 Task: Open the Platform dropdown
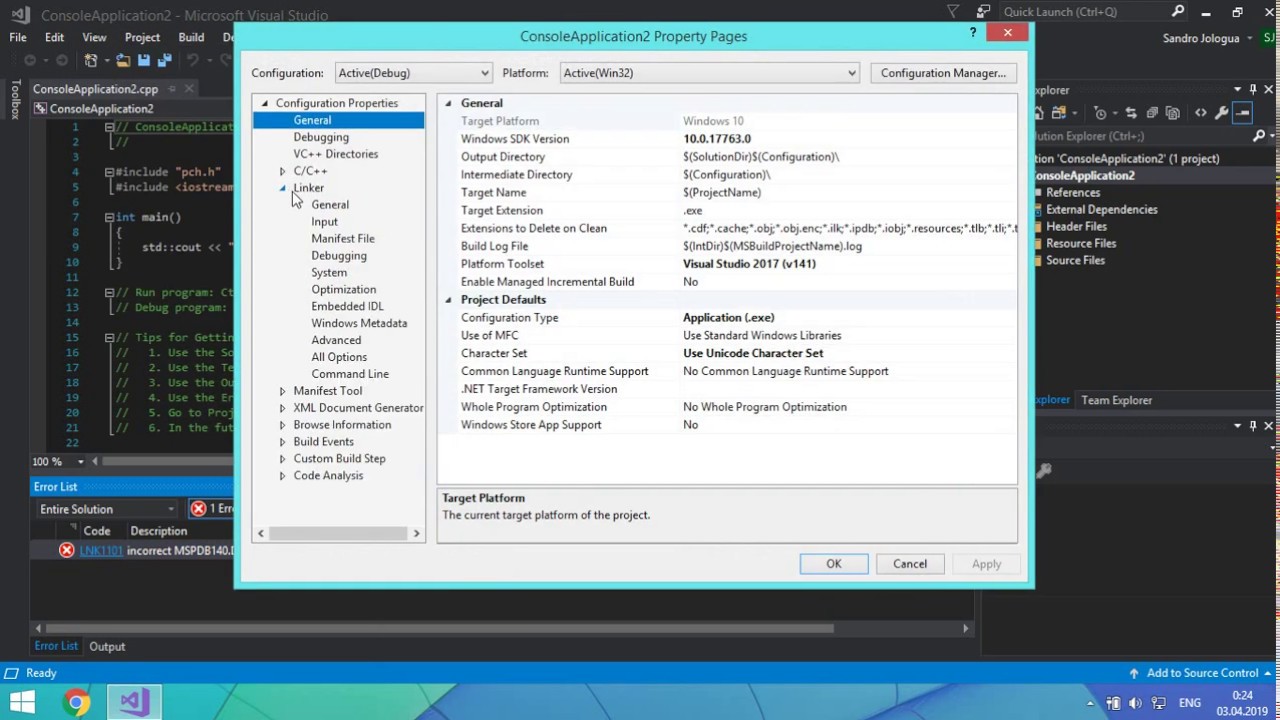click(709, 73)
